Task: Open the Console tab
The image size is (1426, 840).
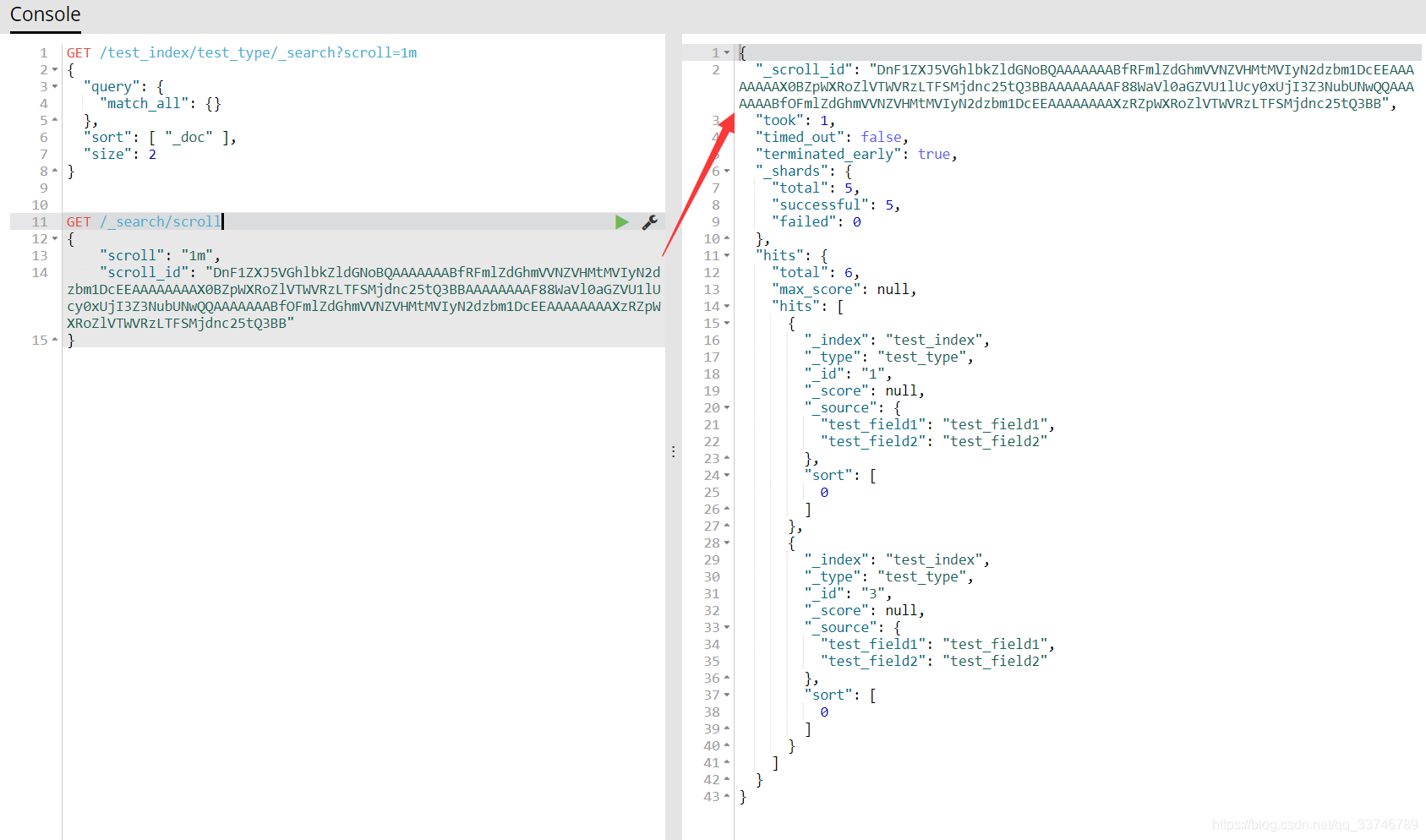Action: click(x=46, y=14)
